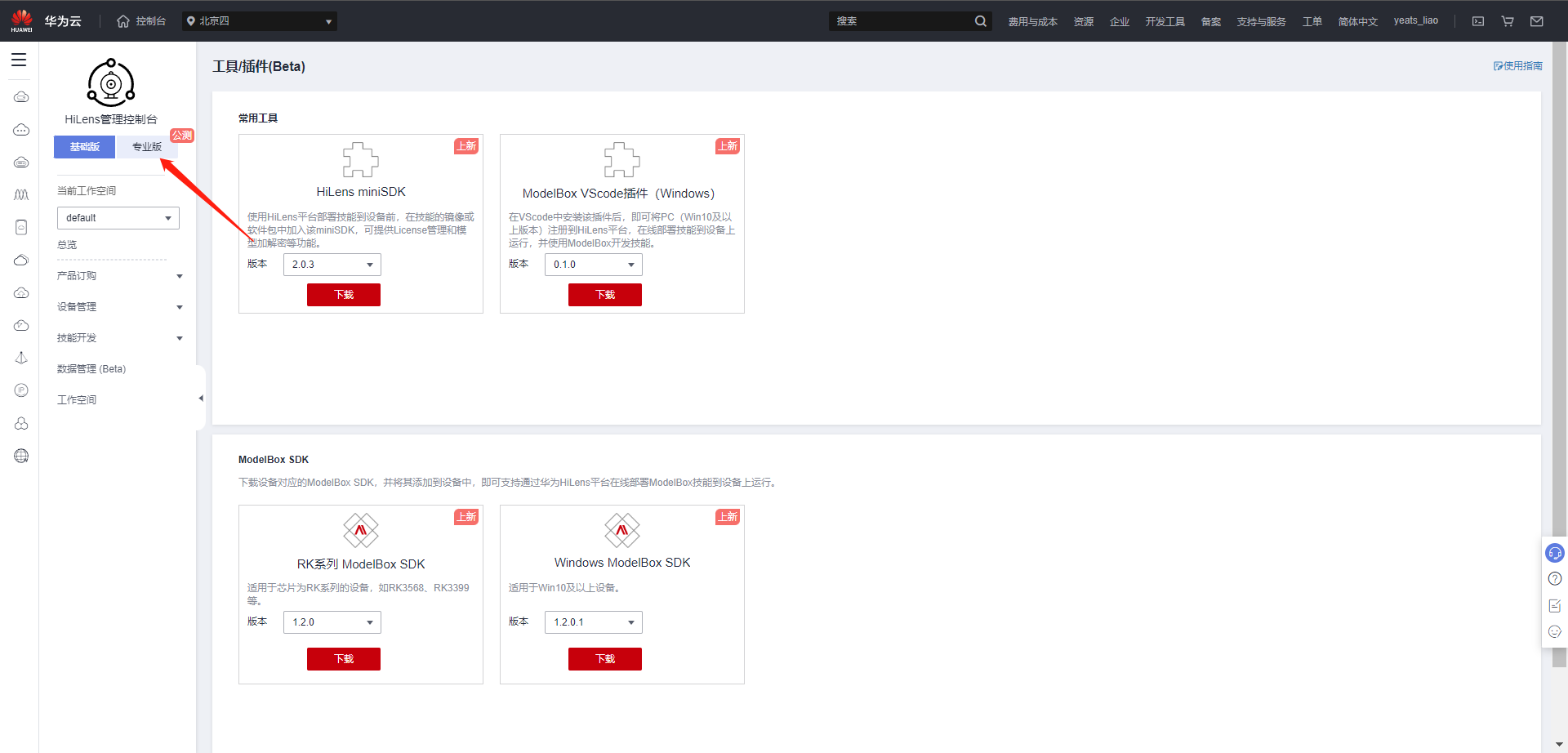Click the Huawei Cloud logo
This screenshot has height=753, width=1568.
pos(22,20)
